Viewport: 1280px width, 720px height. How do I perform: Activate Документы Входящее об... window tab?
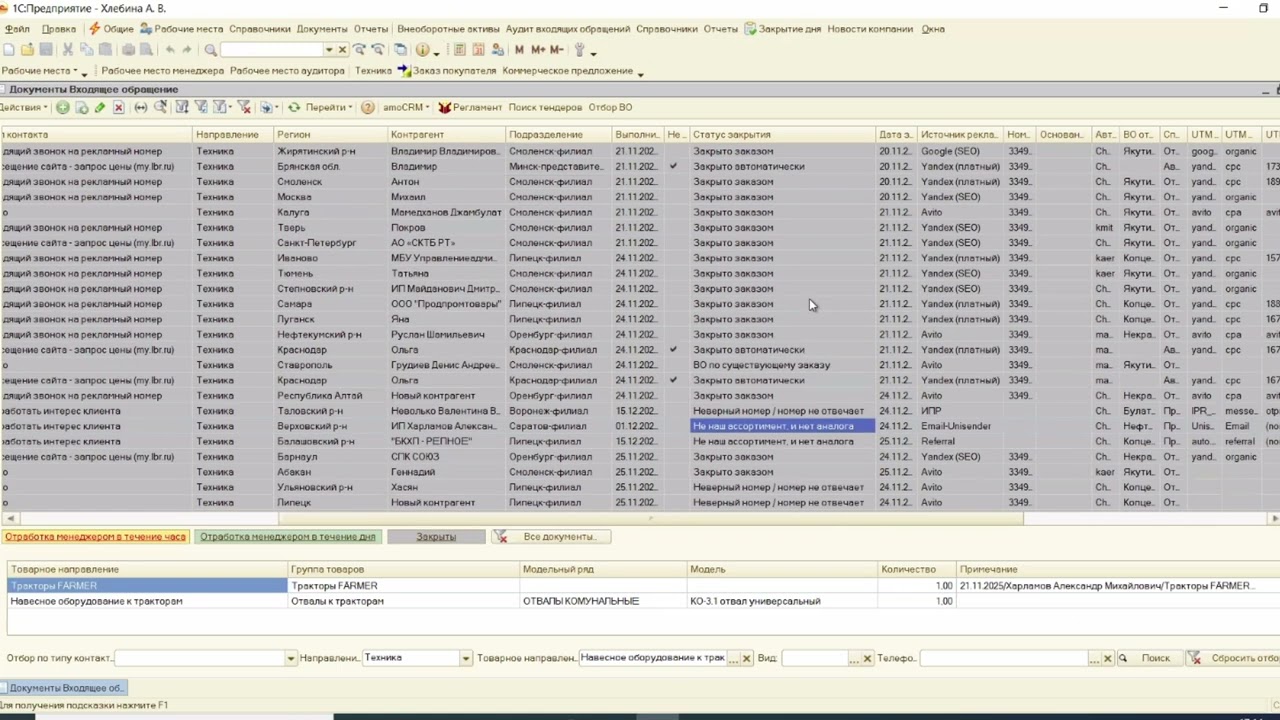[x=64, y=688]
